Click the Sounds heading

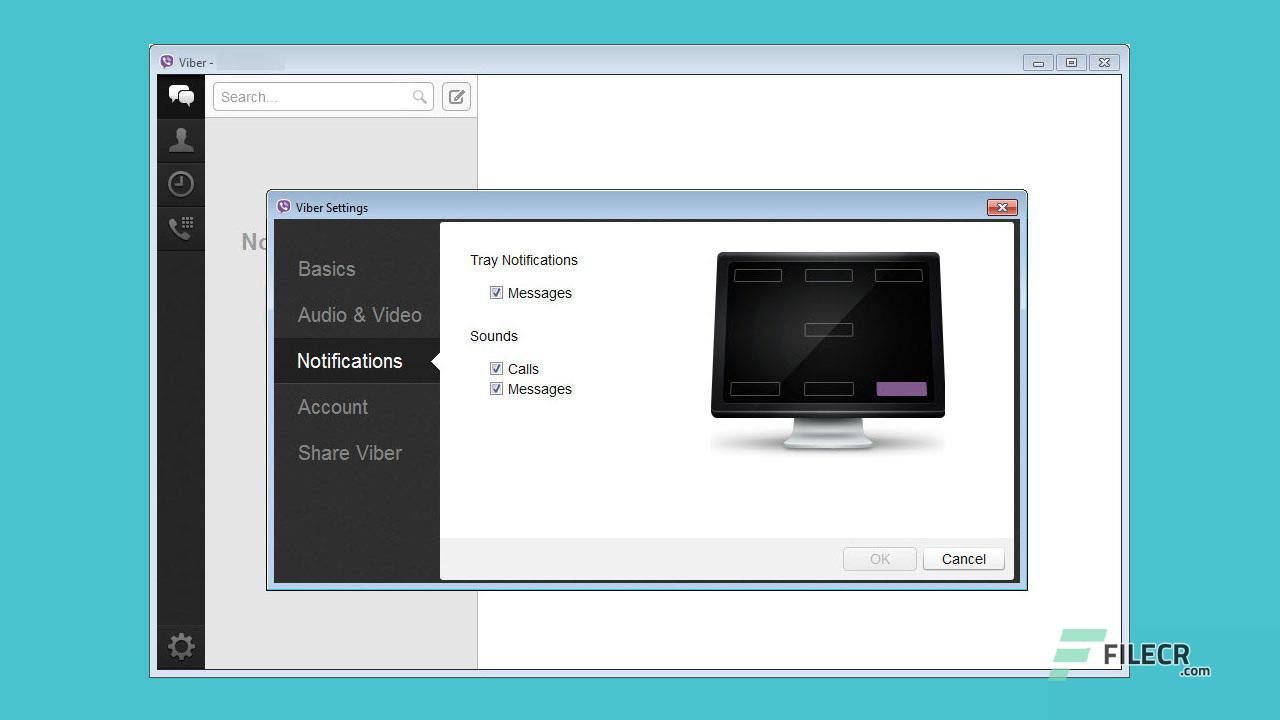[x=494, y=336]
